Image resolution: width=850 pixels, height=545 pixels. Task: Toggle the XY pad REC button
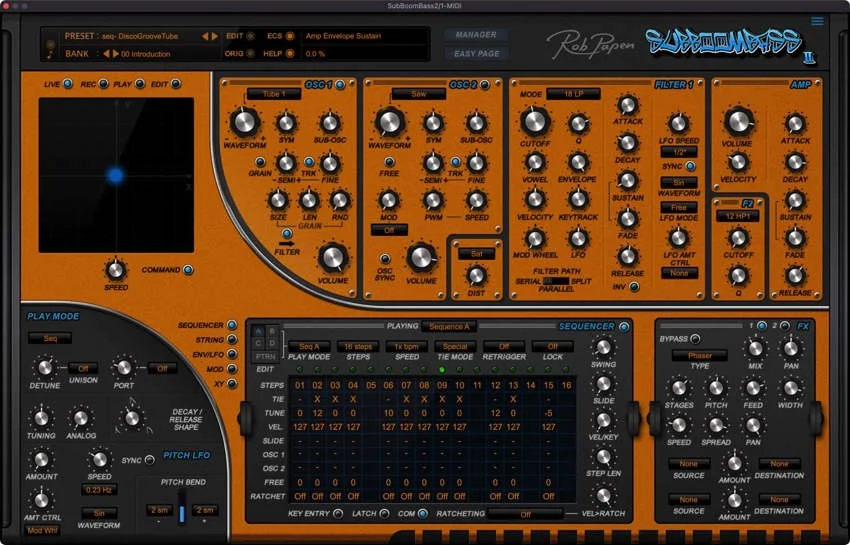(103, 84)
